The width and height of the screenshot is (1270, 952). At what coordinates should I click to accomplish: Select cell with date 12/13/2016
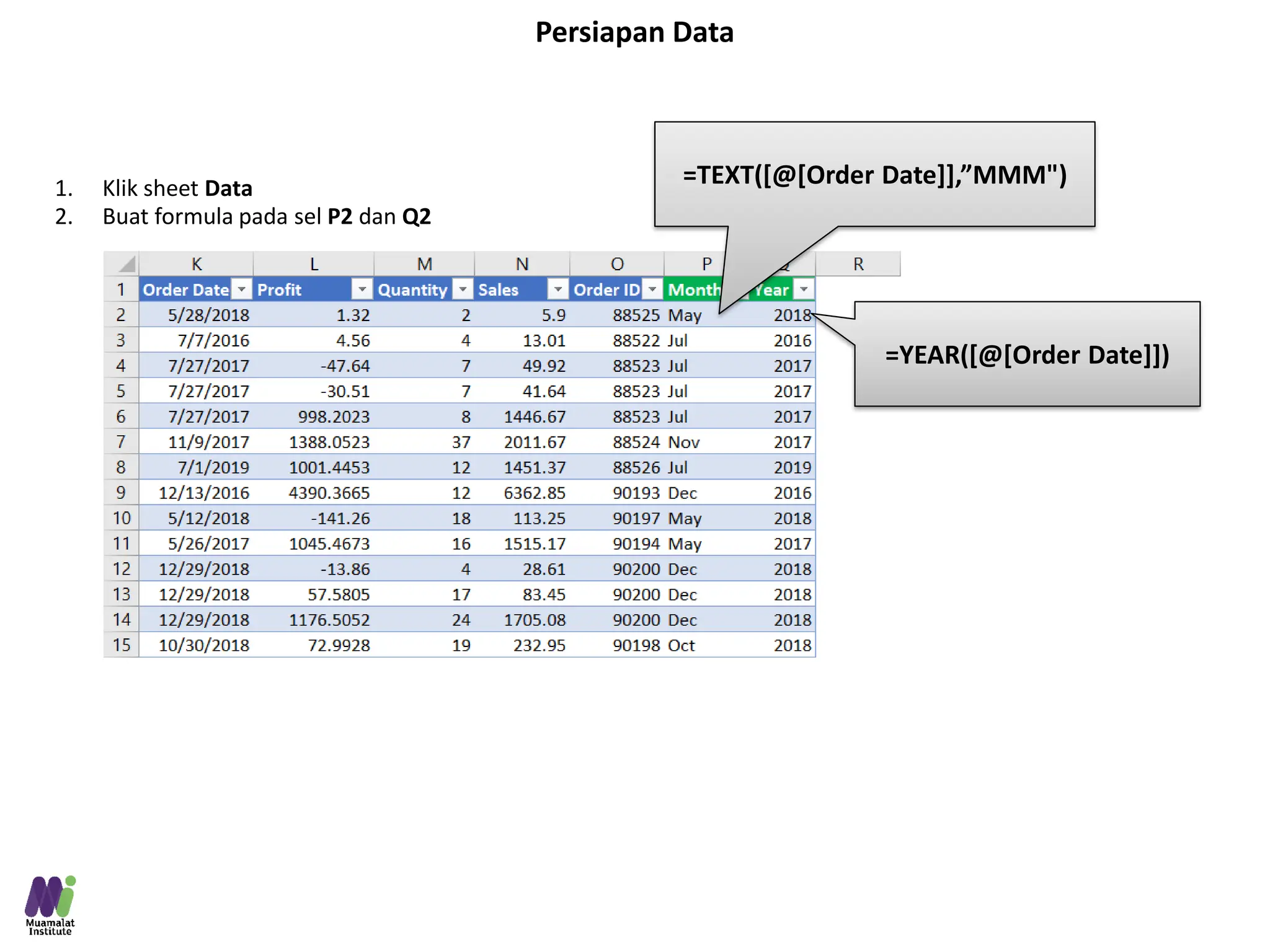pyautogui.click(x=196, y=493)
